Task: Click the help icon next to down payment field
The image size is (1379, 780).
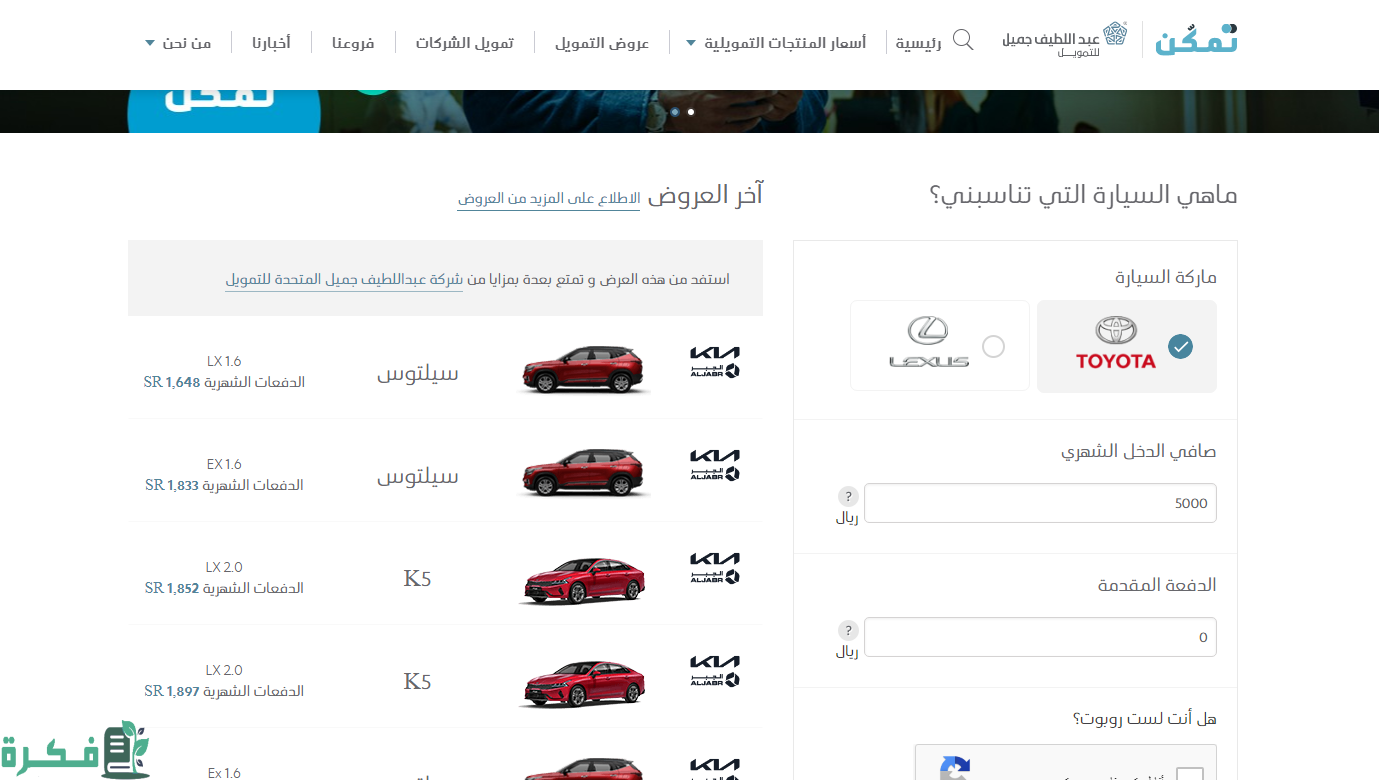Action: 848,630
